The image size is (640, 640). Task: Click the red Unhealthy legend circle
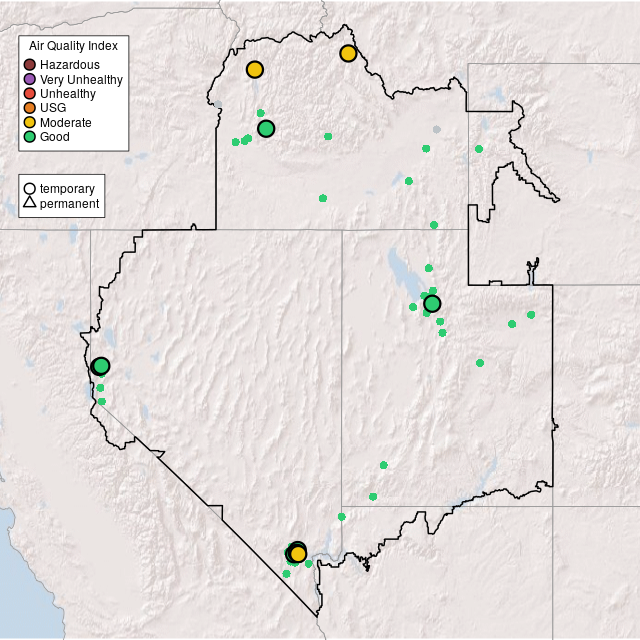pyautogui.click(x=30, y=93)
